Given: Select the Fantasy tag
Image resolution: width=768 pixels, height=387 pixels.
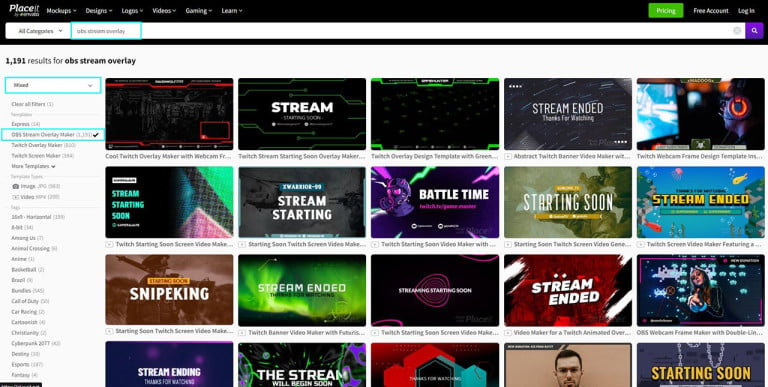Looking at the screenshot, I should (x=24, y=375).
